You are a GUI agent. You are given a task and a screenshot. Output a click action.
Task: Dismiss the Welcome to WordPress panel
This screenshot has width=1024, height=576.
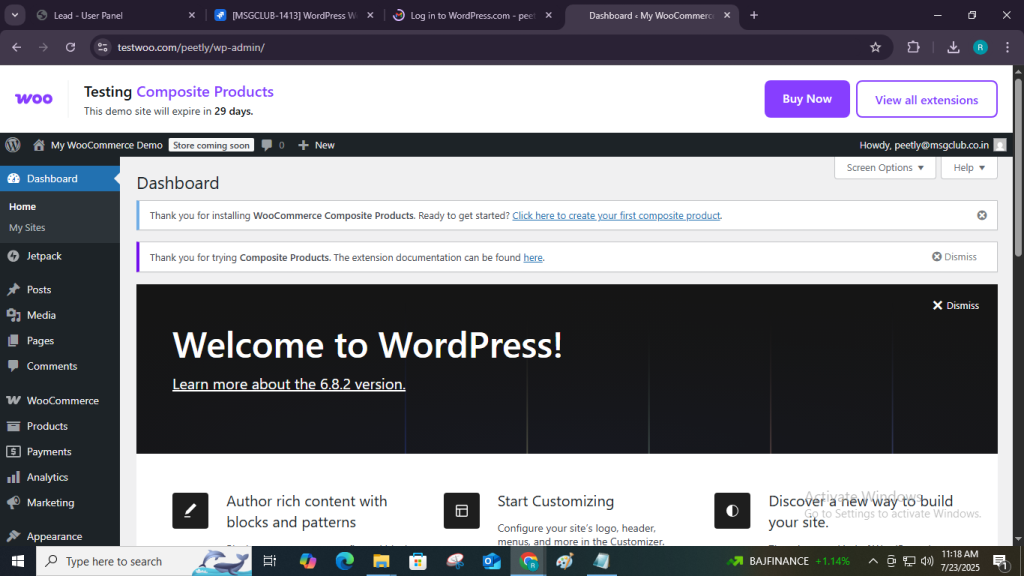(955, 305)
